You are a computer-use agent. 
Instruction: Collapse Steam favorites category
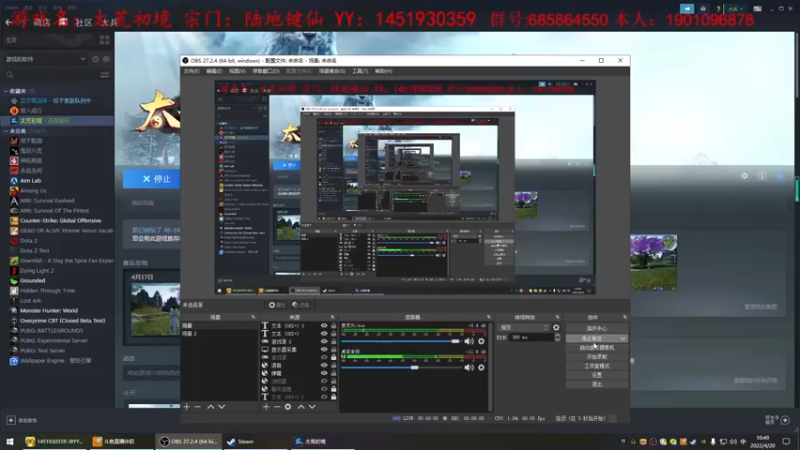point(6,91)
